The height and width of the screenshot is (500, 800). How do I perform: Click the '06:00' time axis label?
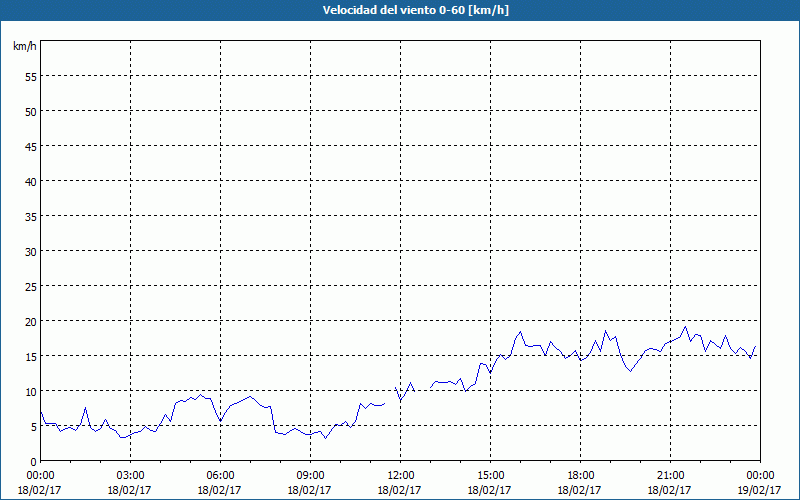click(220, 476)
